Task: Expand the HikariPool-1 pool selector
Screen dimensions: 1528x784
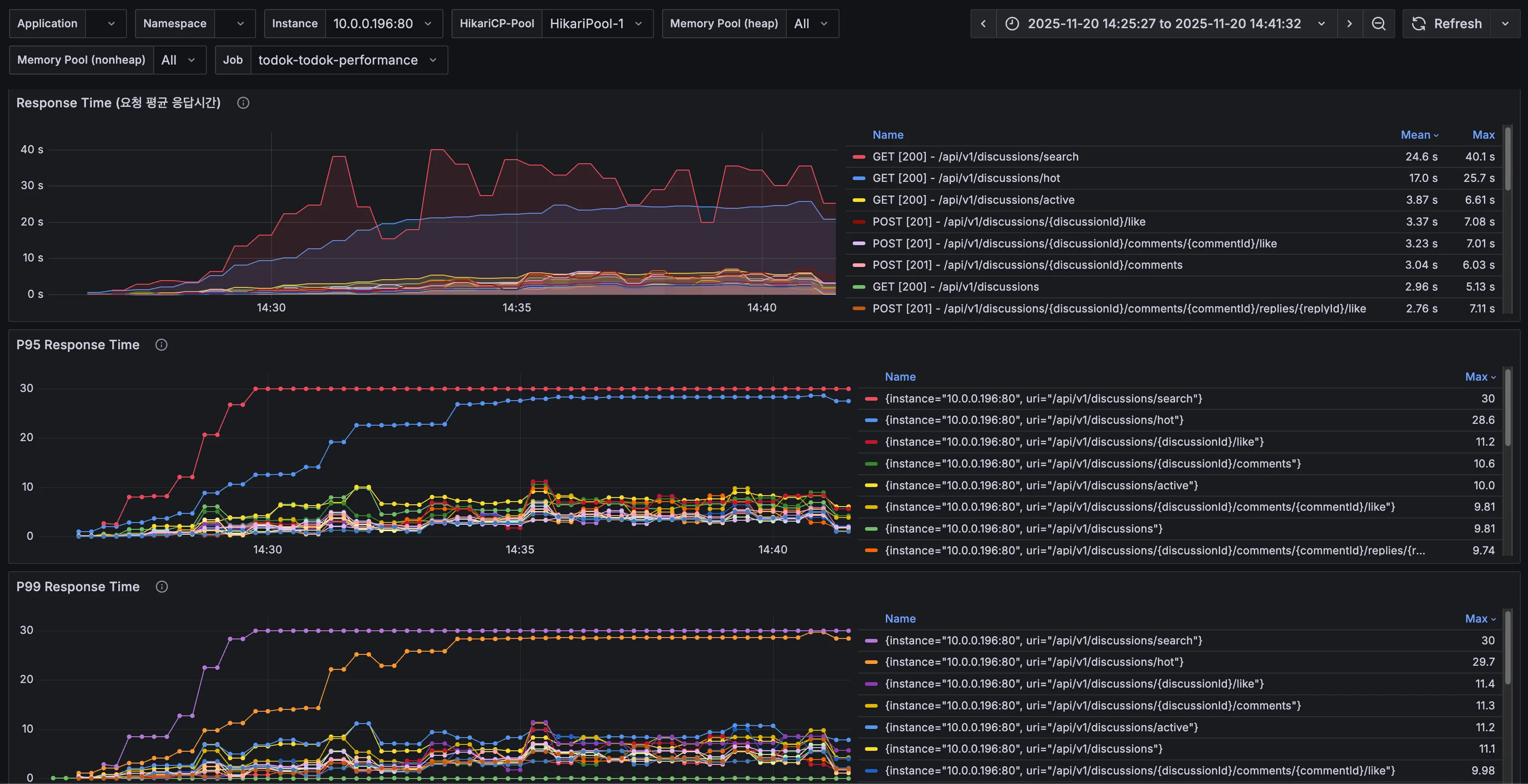Action: click(596, 24)
